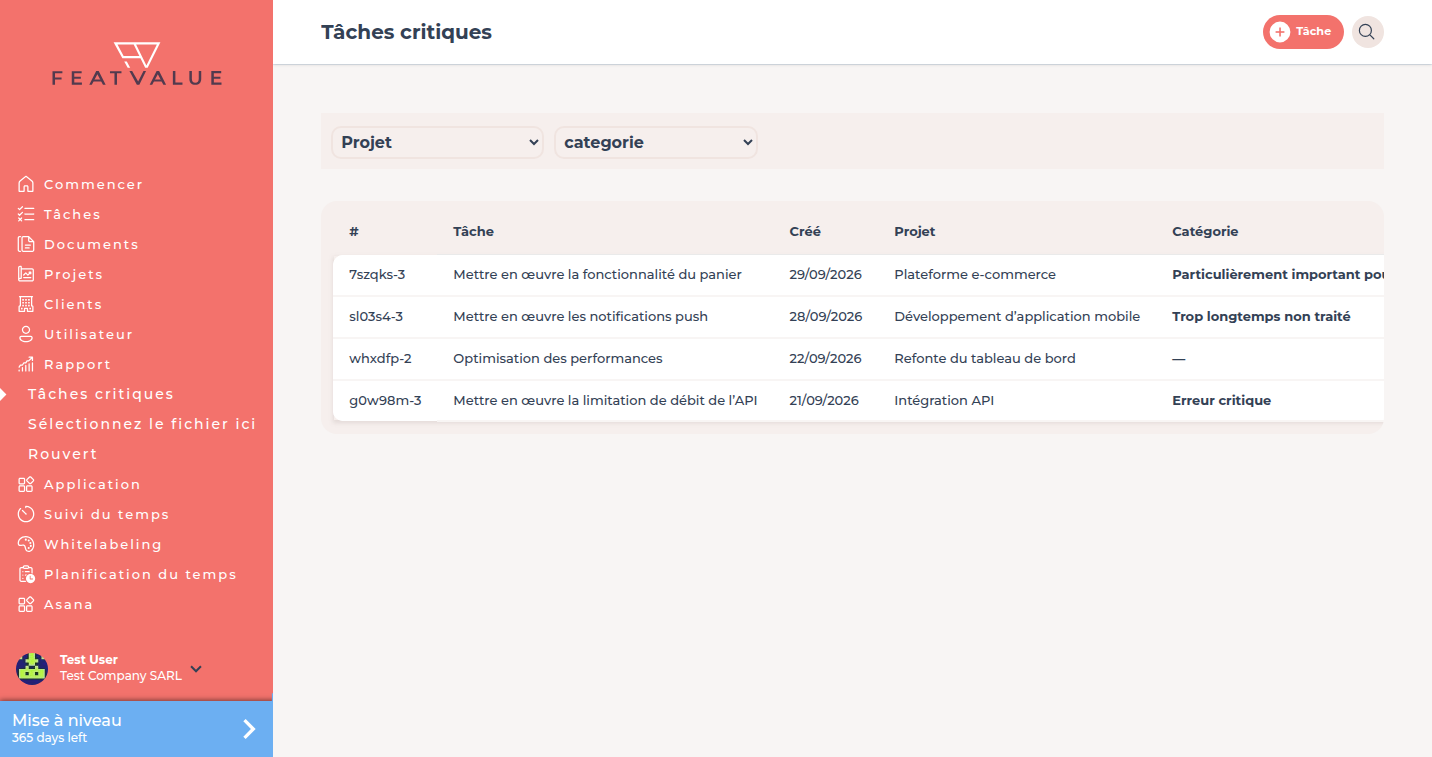Open task row 7szqks-3
The width and height of the screenshot is (1432, 757).
point(858,274)
